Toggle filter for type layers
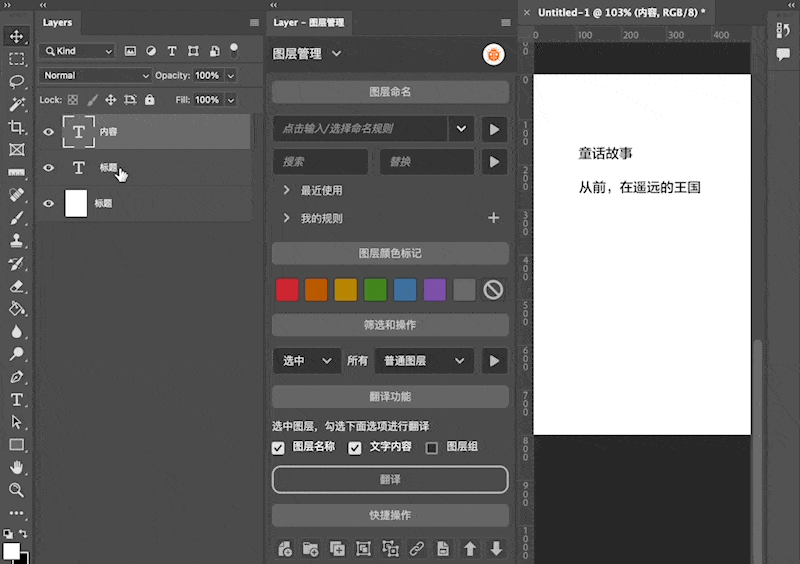 (x=172, y=51)
